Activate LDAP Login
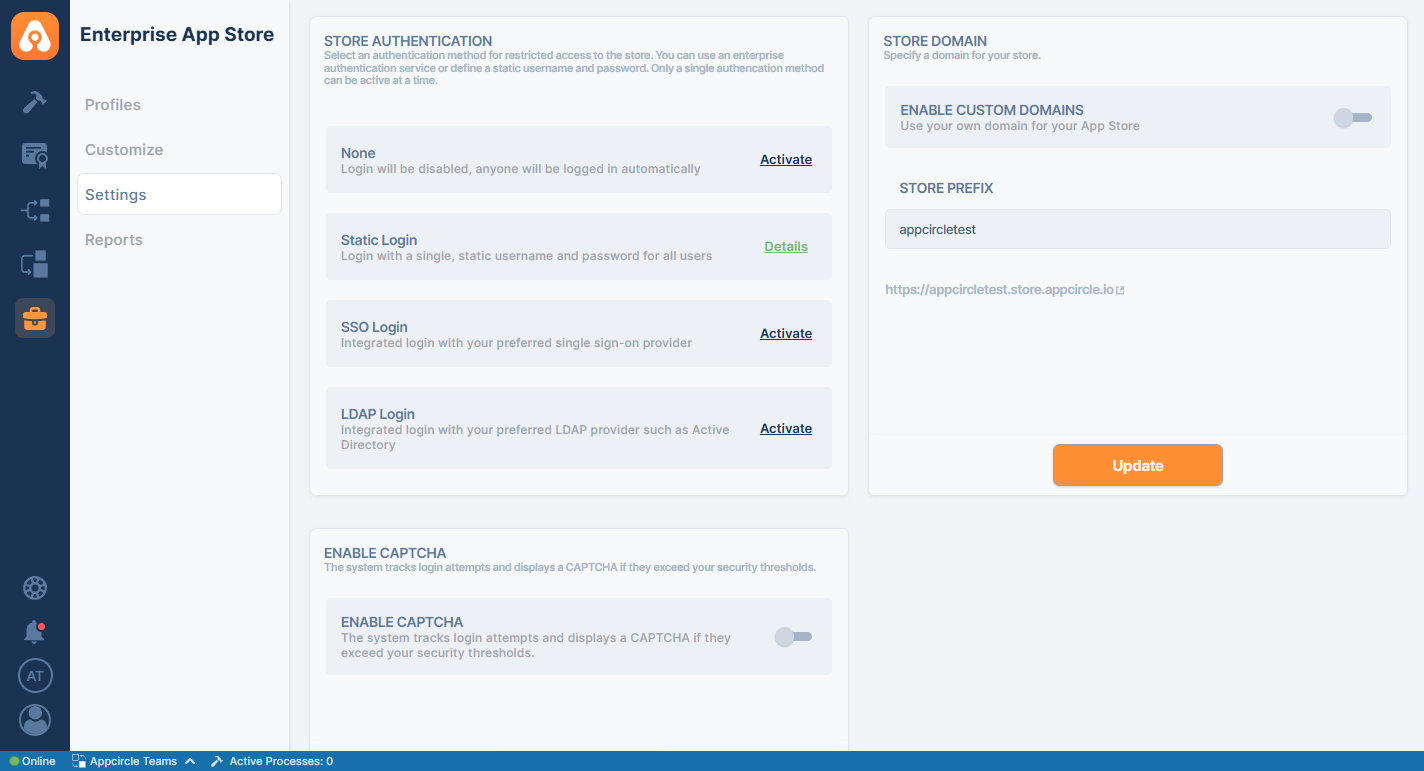This screenshot has height=771, width=1424. [x=786, y=429]
